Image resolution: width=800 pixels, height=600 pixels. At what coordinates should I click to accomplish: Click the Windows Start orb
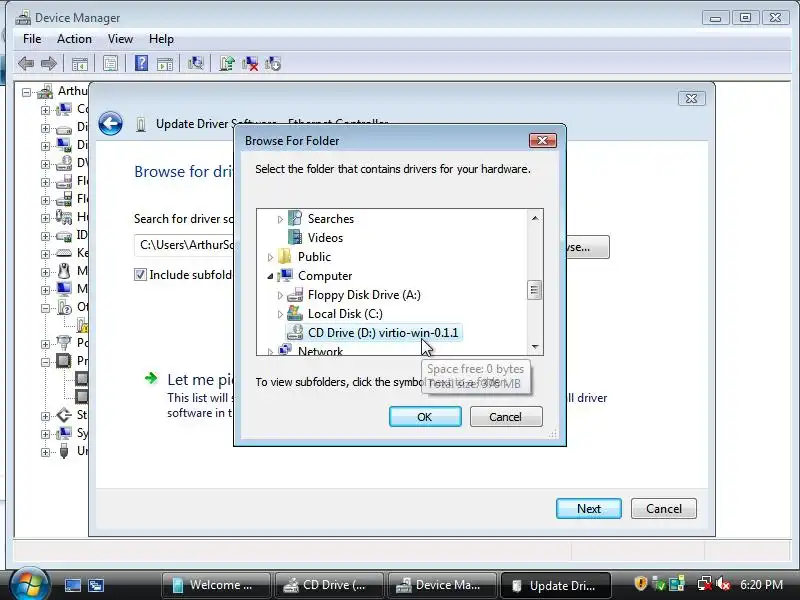(29, 584)
